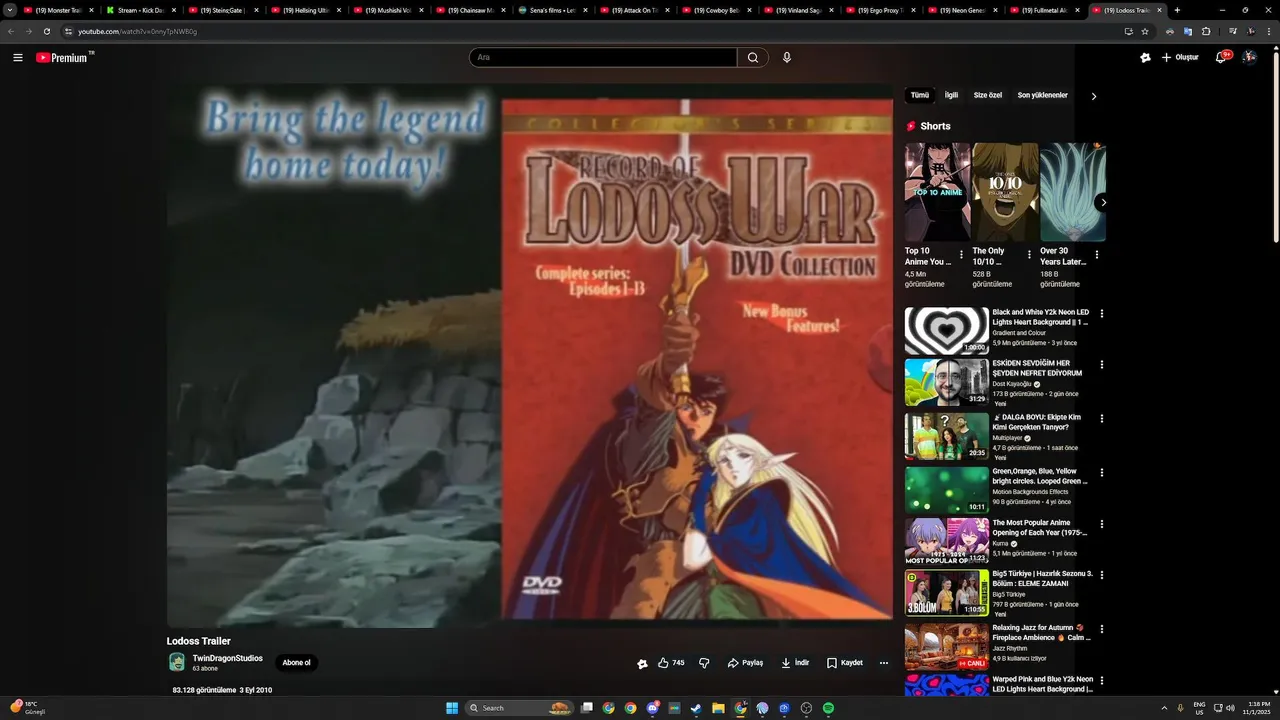
Task: Open Steam from the taskbar
Action: [696, 708]
